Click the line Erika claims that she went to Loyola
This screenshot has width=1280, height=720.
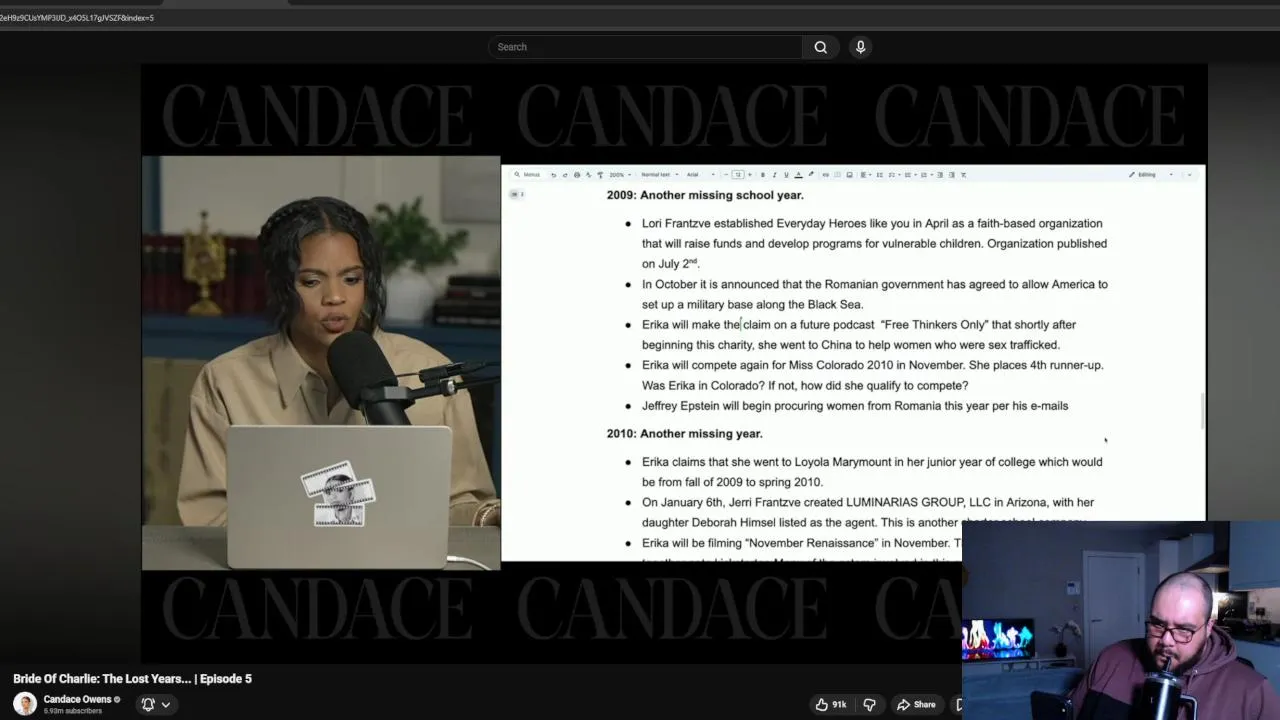click(x=872, y=462)
